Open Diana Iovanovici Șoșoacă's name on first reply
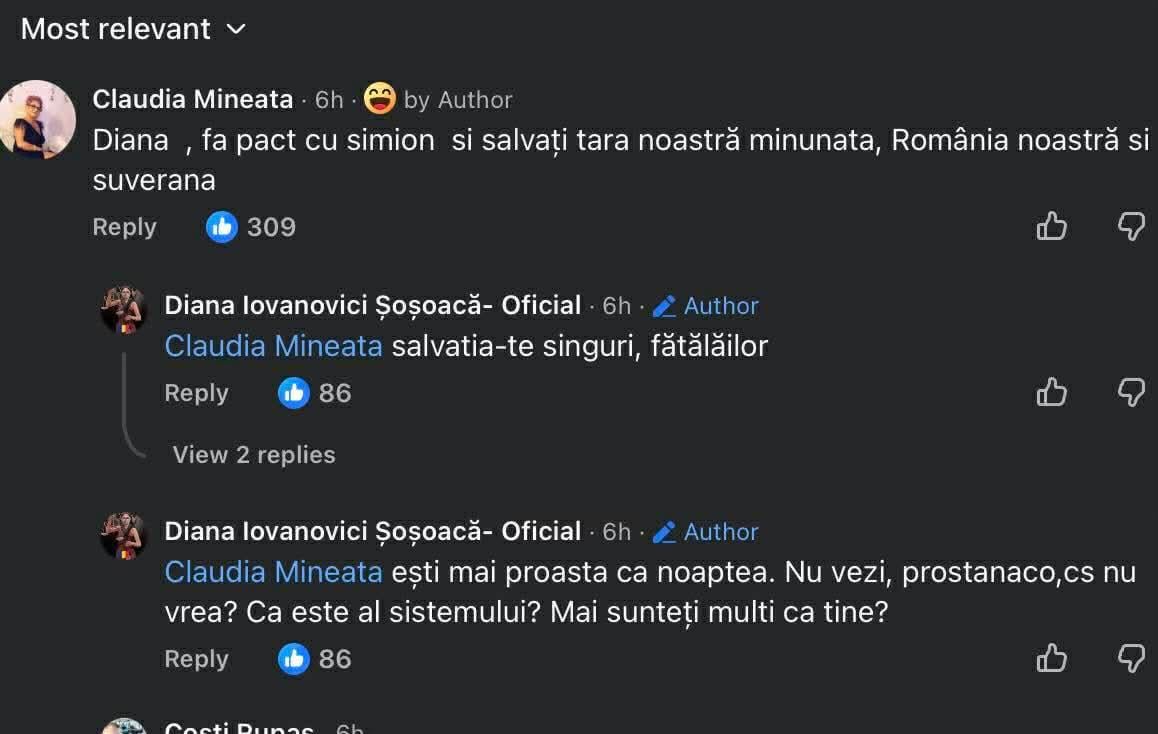 (372, 305)
